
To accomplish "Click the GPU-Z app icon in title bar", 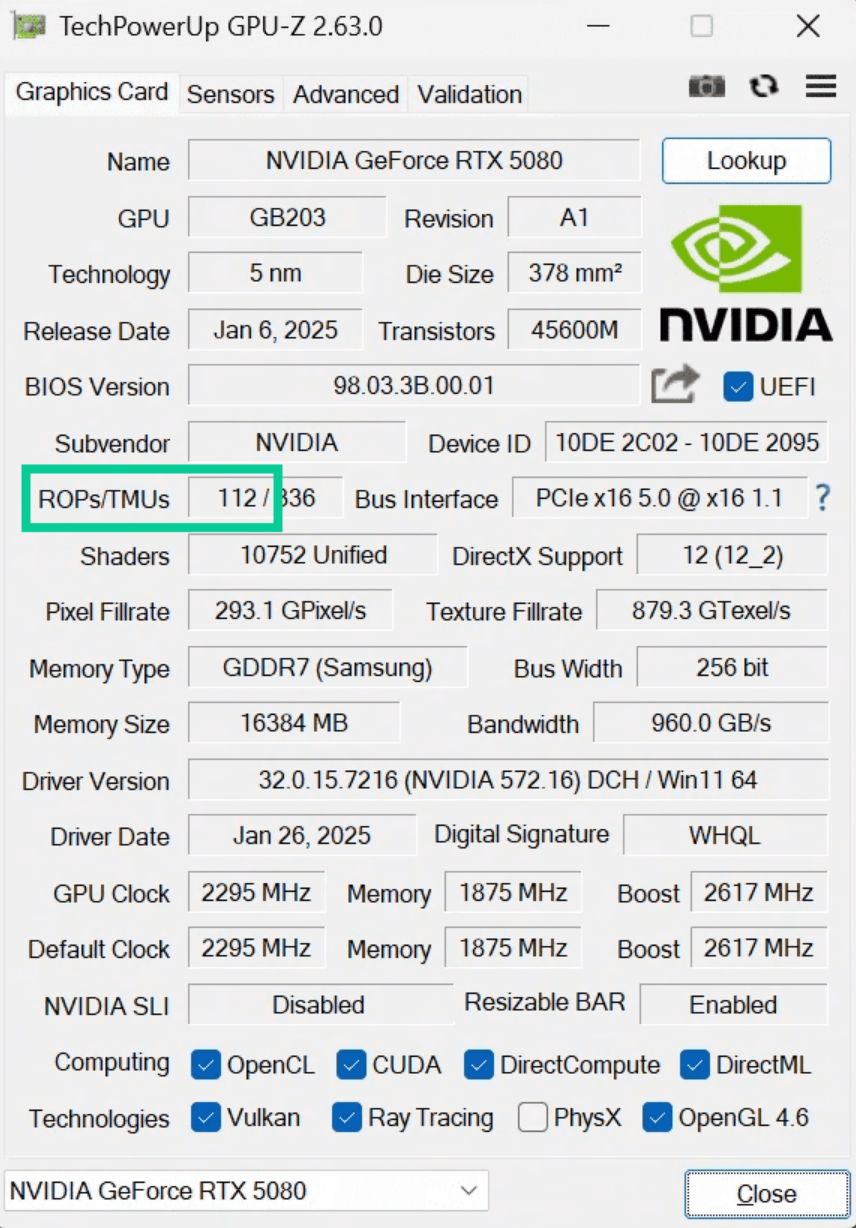I will pyautogui.click(x=29, y=27).
